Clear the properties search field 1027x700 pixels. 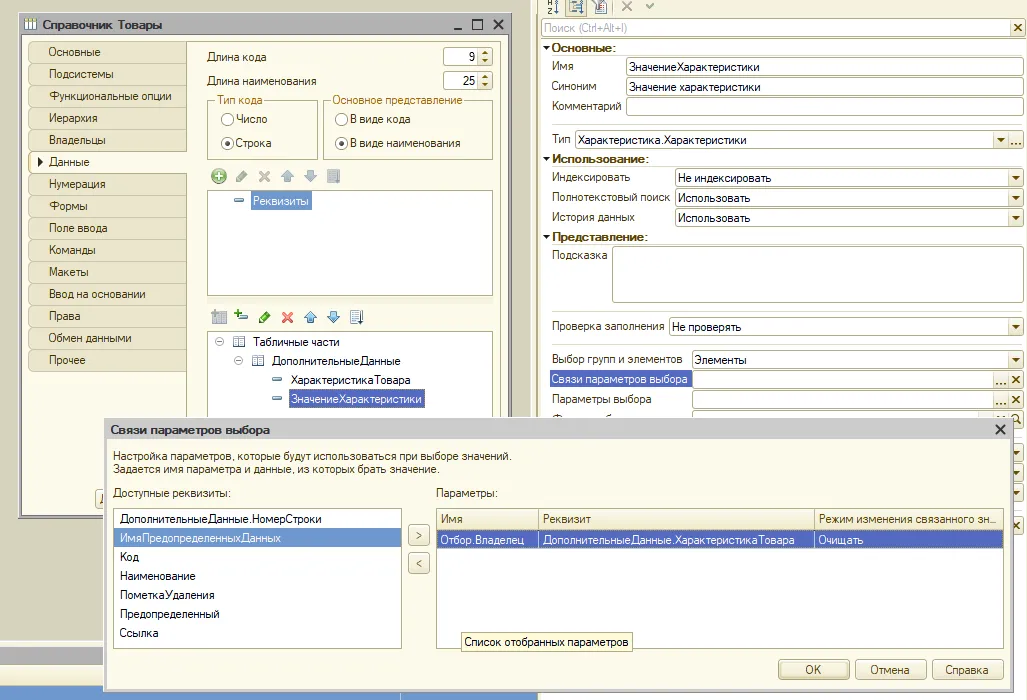pyautogui.click(x=1017, y=28)
